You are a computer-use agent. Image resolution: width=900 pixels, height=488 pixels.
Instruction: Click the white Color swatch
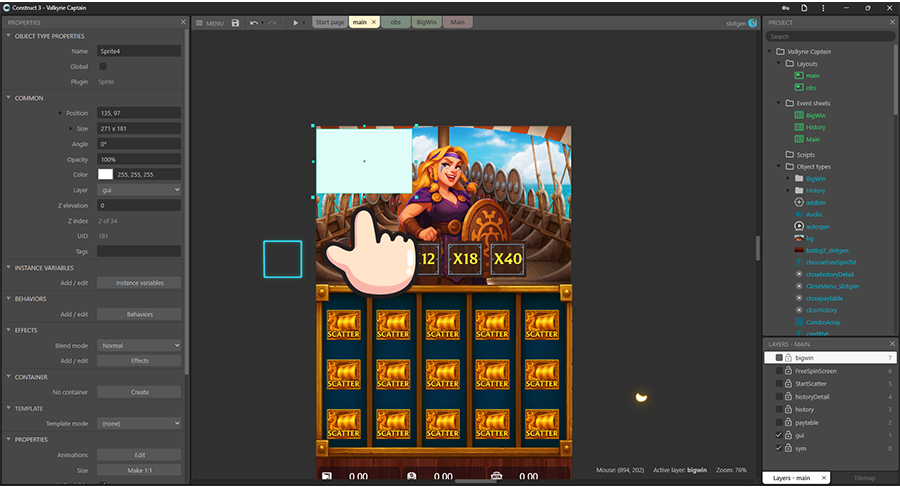[105, 174]
